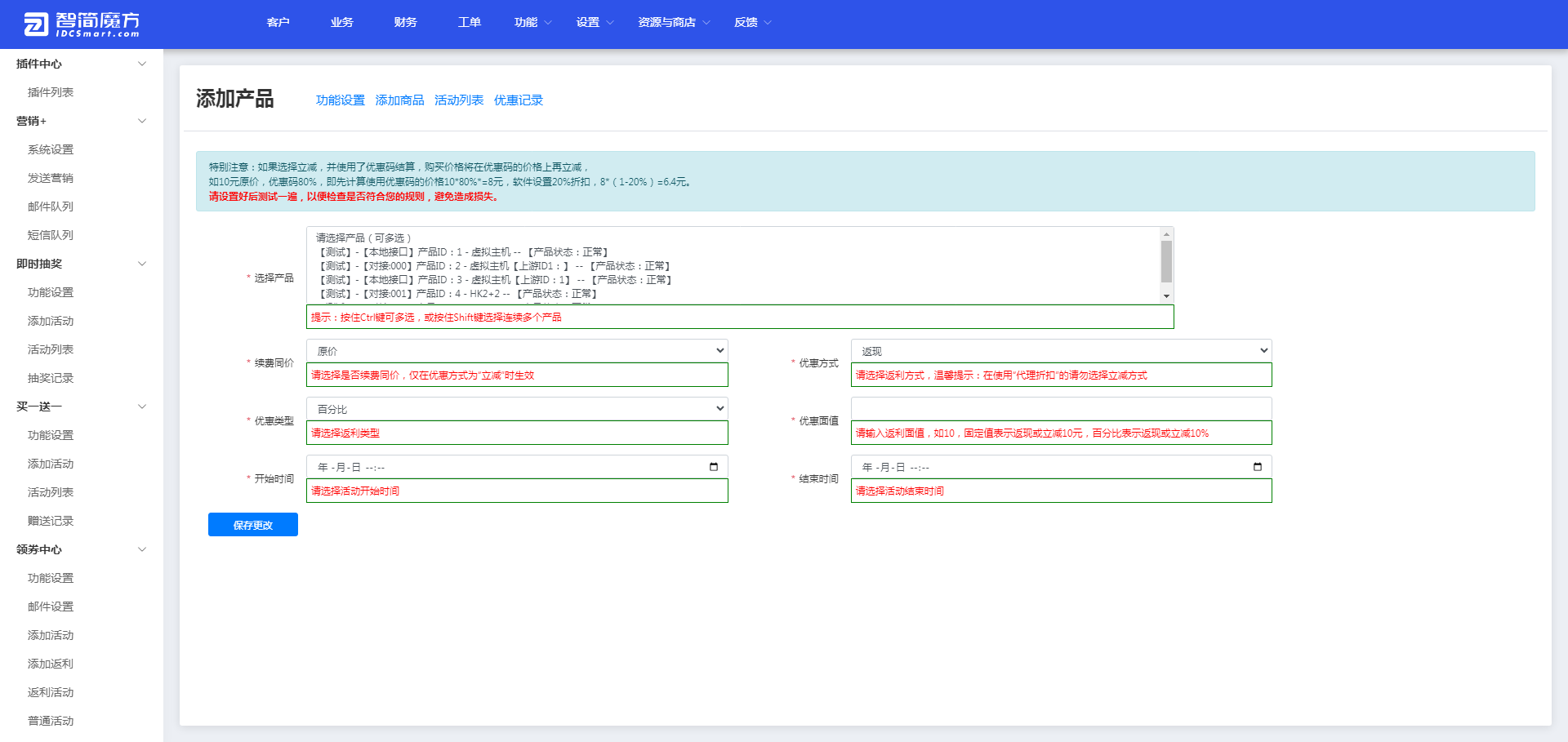Viewport: 1568px width, 742px height.
Task: Open the 业务 menu
Action: click(x=341, y=22)
